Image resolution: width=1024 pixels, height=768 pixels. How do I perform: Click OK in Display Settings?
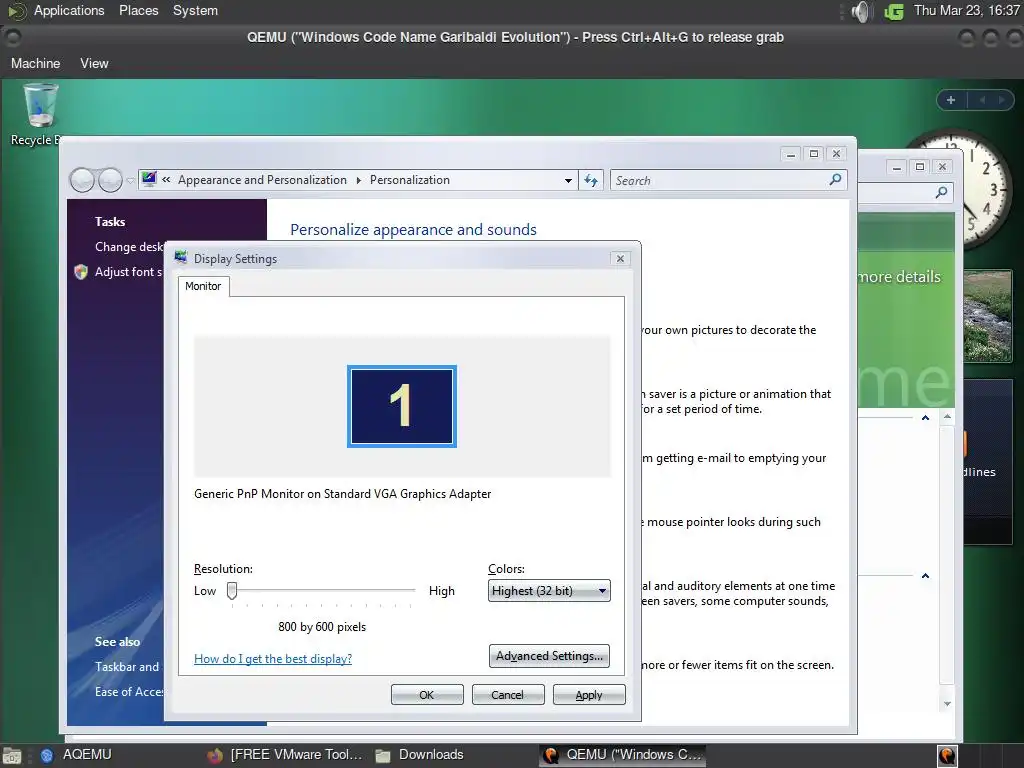(427, 695)
